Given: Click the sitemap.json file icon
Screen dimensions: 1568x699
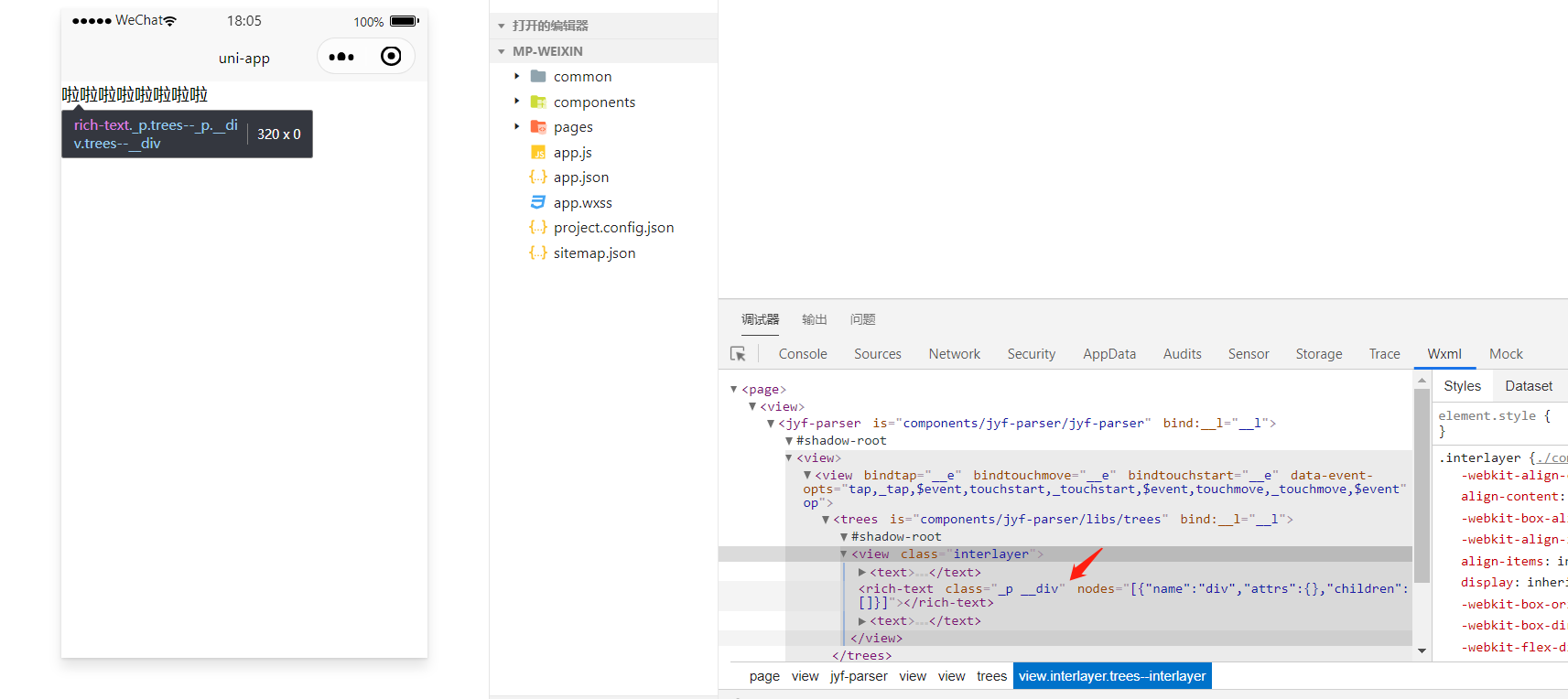Looking at the screenshot, I should coord(538,253).
